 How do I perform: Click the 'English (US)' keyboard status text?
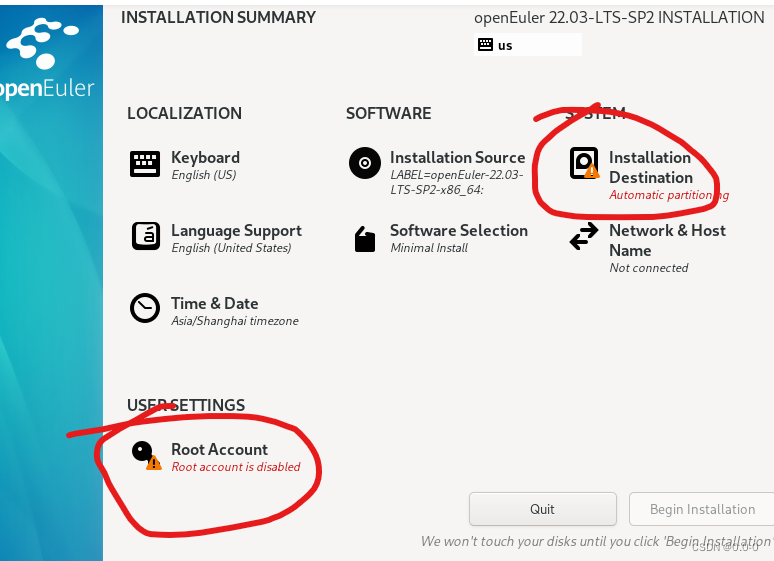tap(204, 175)
